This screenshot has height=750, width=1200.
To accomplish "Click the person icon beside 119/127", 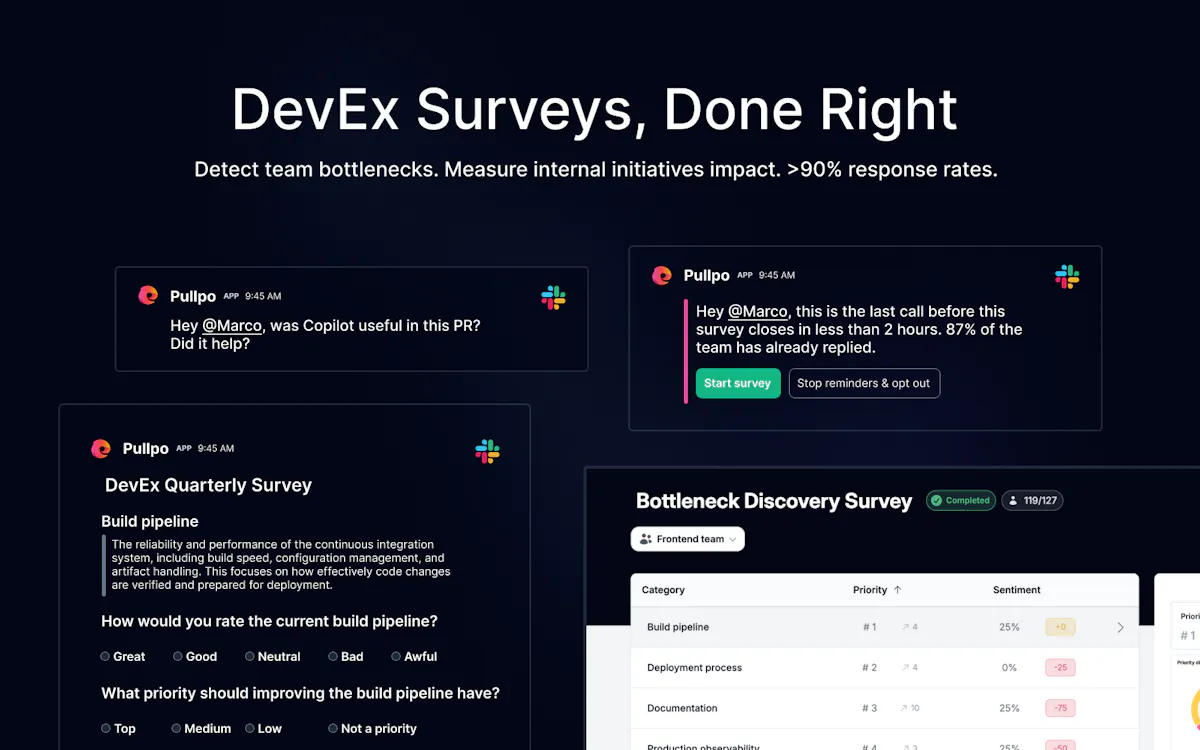I will point(1013,500).
